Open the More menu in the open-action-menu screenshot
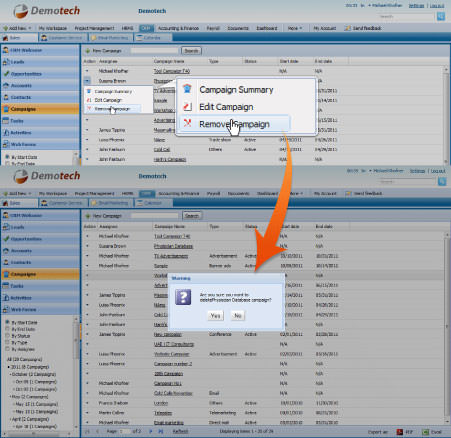Viewport: 451px width, 438px height. 295,28
